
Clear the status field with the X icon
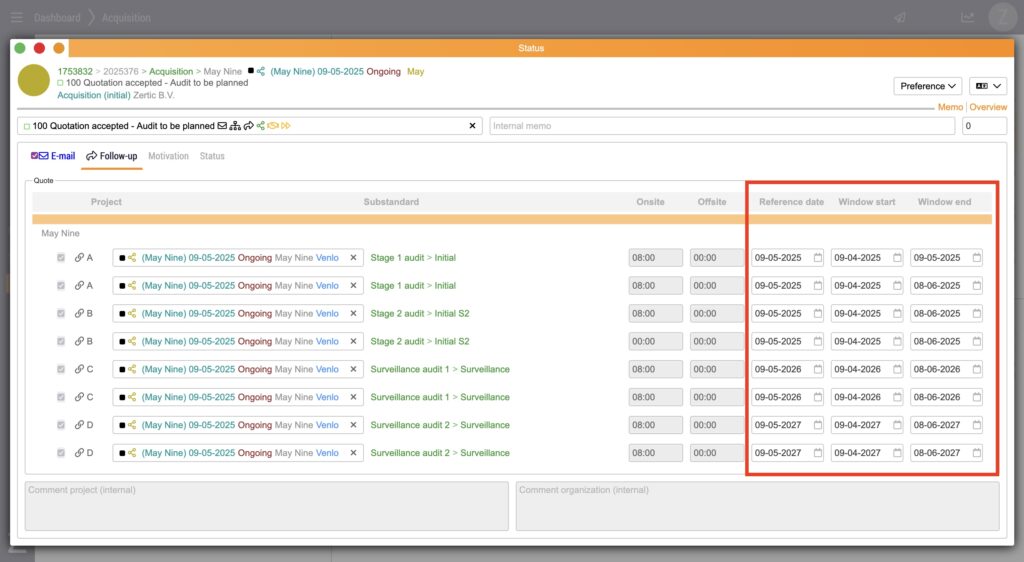click(473, 126)
